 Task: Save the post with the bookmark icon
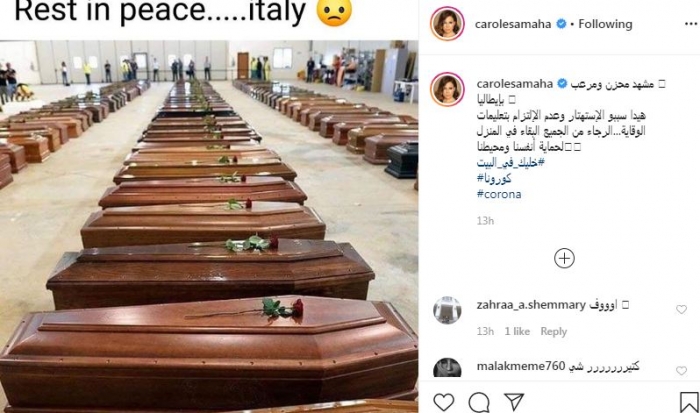[689, 402]
